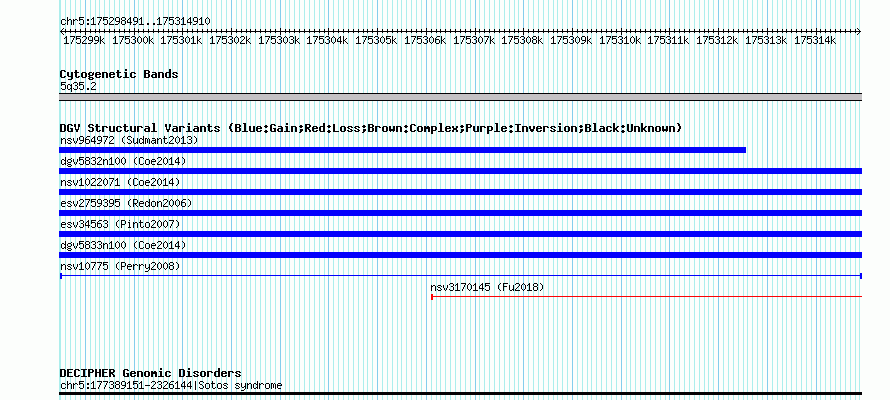Click the 175313k ruler tick label
The image size is (890, 400).
[766, 40]
